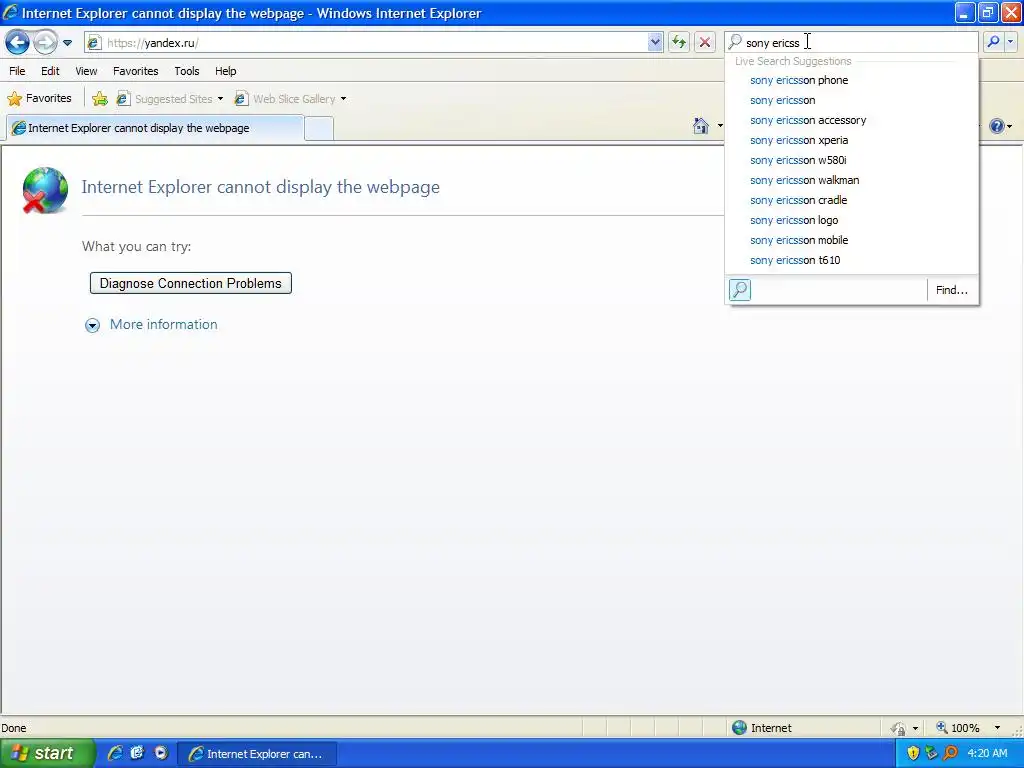Click the Protected Mode lock status icon
The image size is (1024, 768).
(899, 728)
